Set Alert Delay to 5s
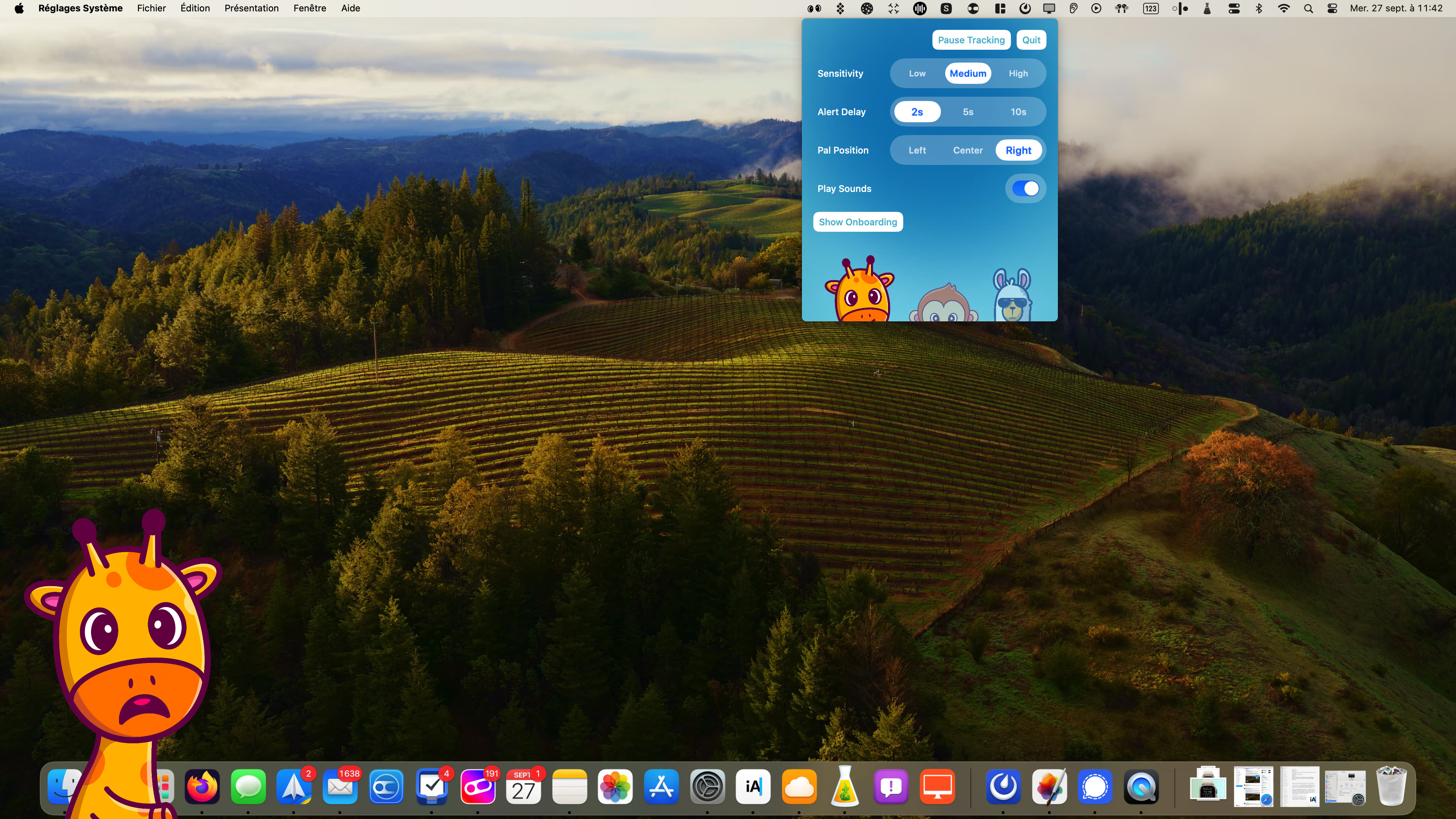The height and width of the screenshot is (819, 1456). pyautogui.click(x=968, y=112)
